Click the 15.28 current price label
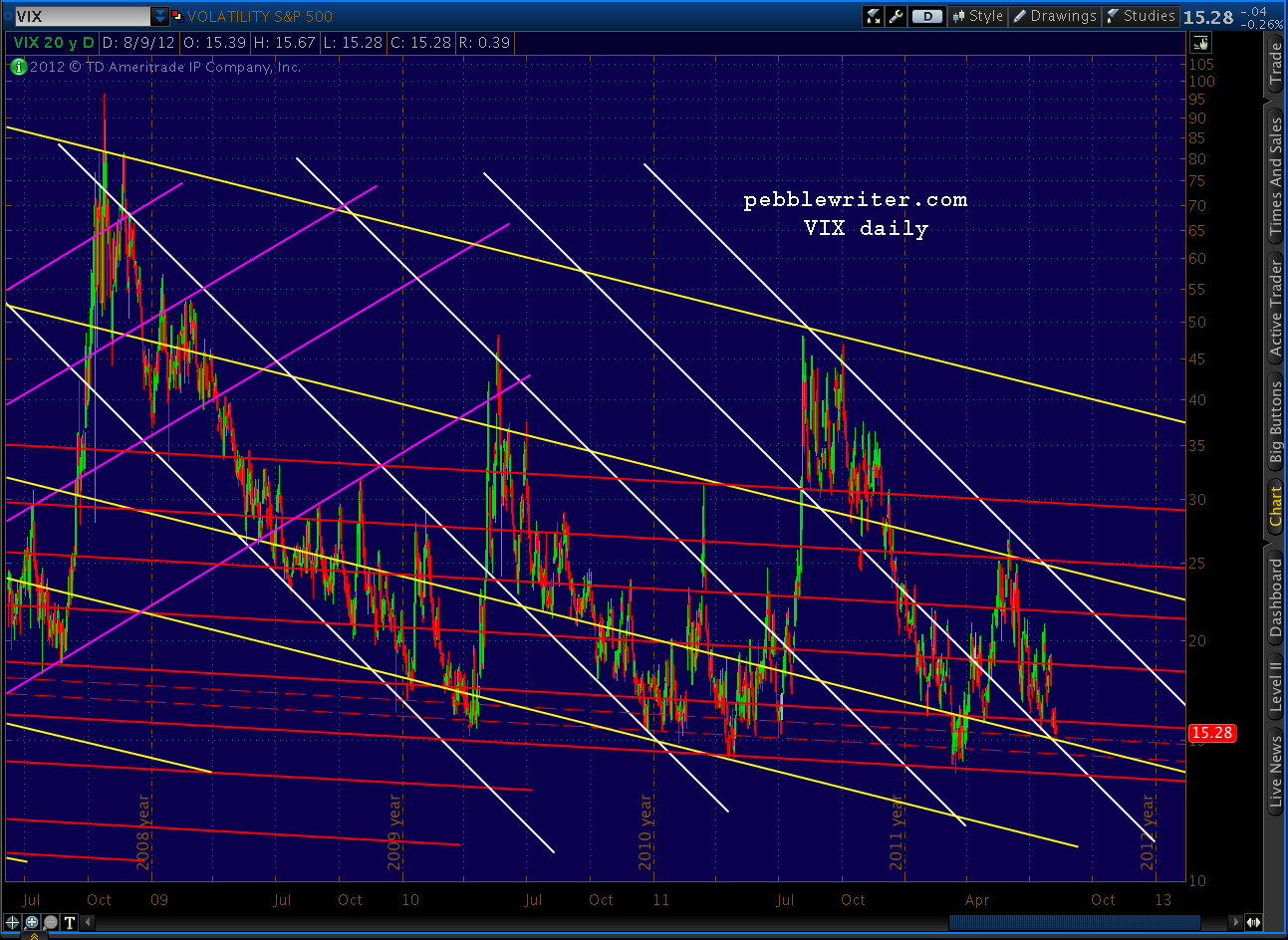 [1212, 733]
